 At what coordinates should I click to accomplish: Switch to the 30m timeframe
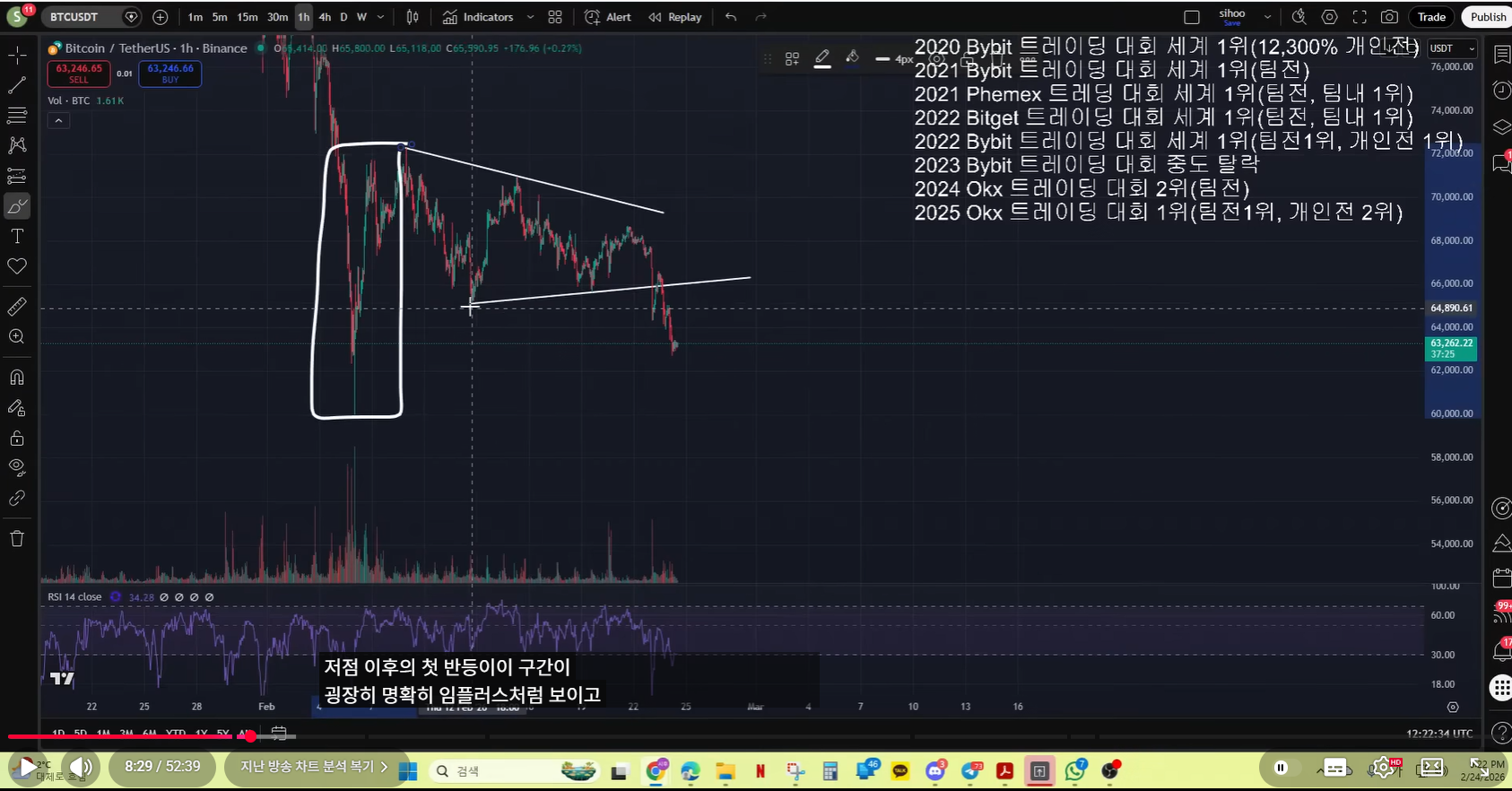278,17
